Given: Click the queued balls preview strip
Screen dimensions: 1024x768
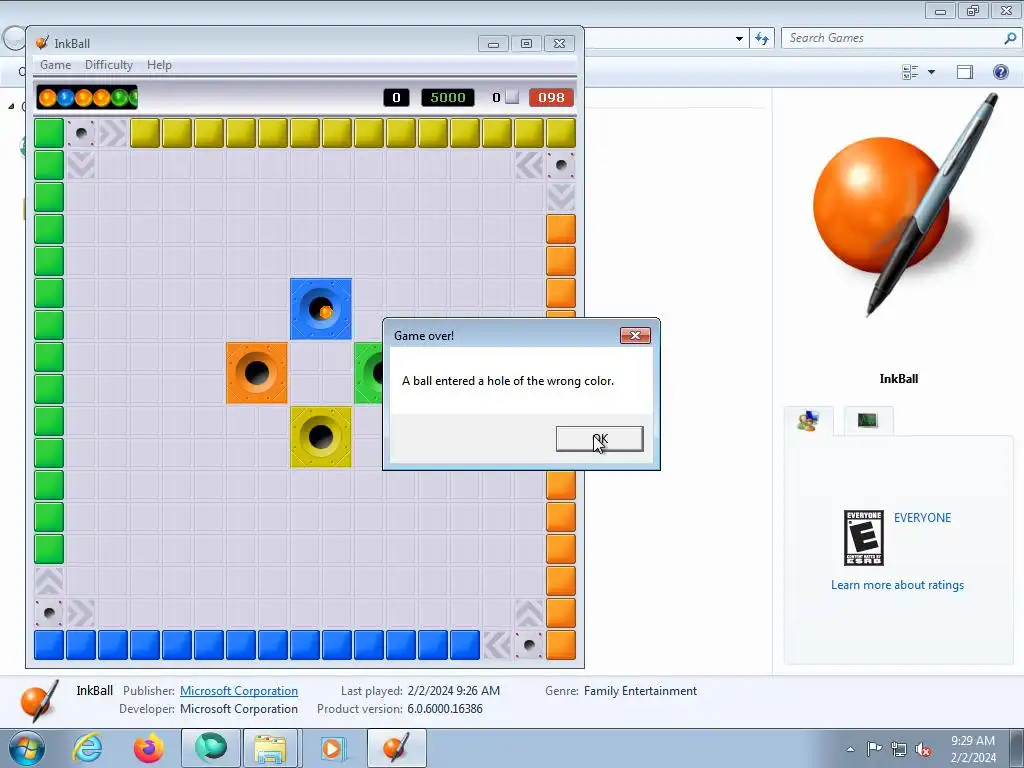Looking at the screenshot, I should (x=87, y=97).
